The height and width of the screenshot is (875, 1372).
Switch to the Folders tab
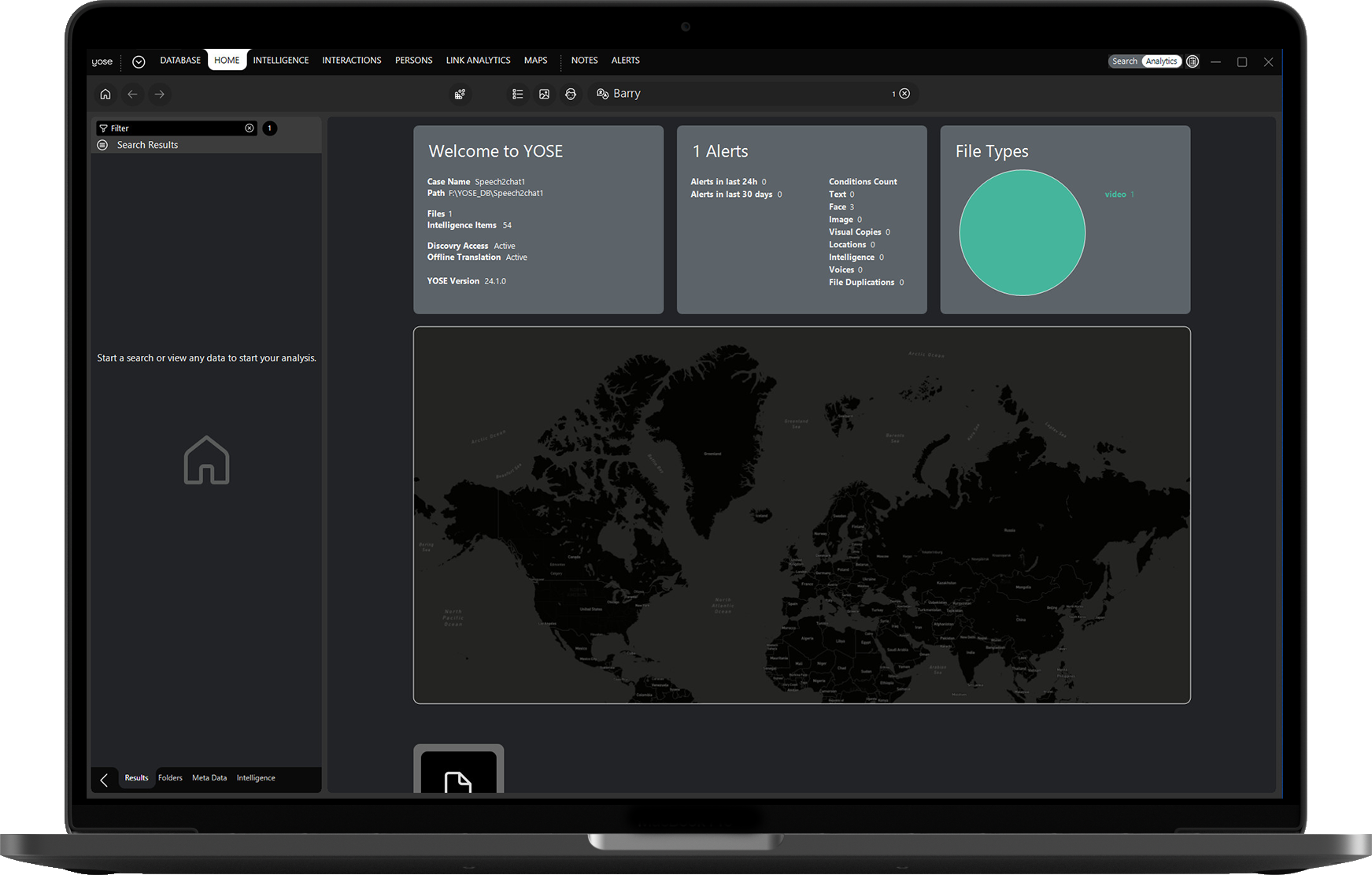(x=170, y=778)
